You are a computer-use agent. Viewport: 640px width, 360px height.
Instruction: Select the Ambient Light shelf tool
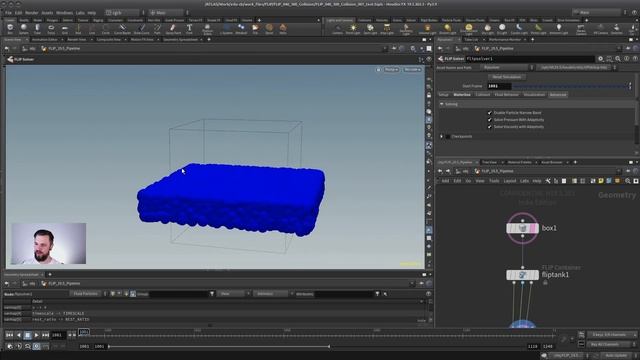pyautogui.click(x=559, y=29)
